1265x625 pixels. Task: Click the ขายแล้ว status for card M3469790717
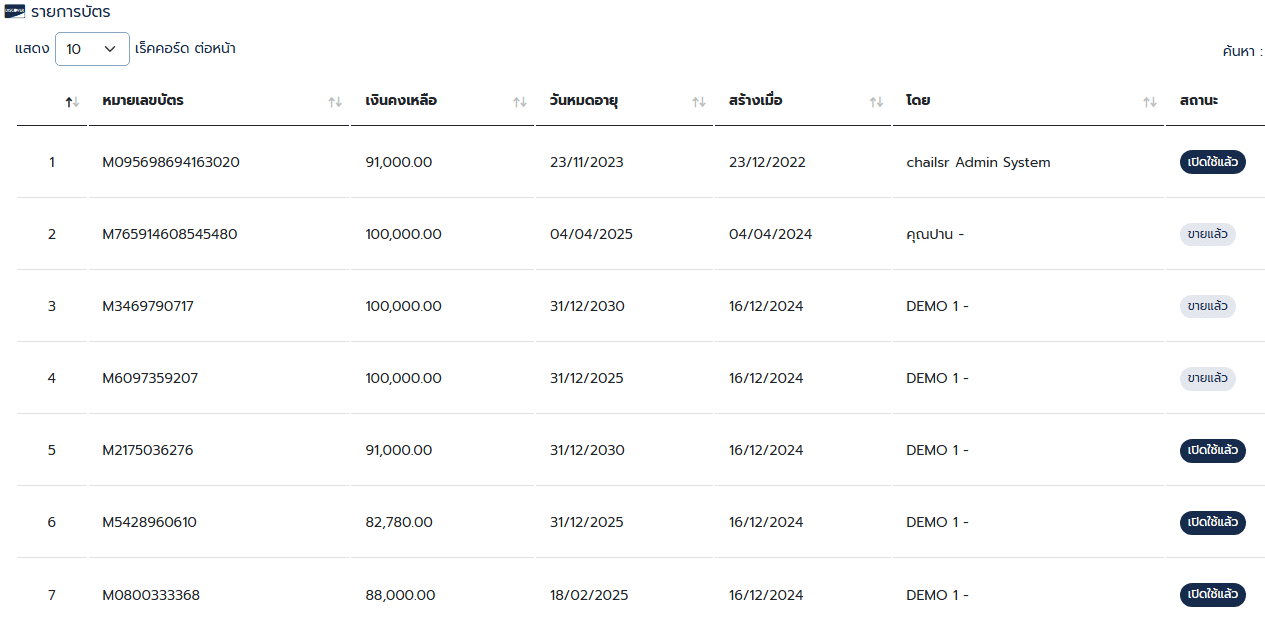pyautogui.click(x=1208, y=306)
